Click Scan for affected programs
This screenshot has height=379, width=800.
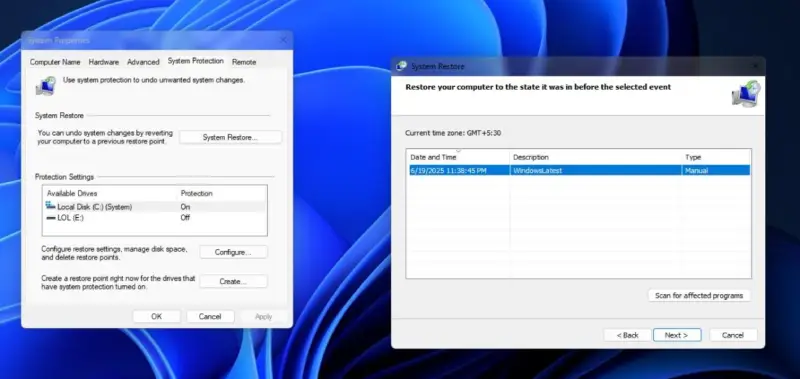[699, 295]
